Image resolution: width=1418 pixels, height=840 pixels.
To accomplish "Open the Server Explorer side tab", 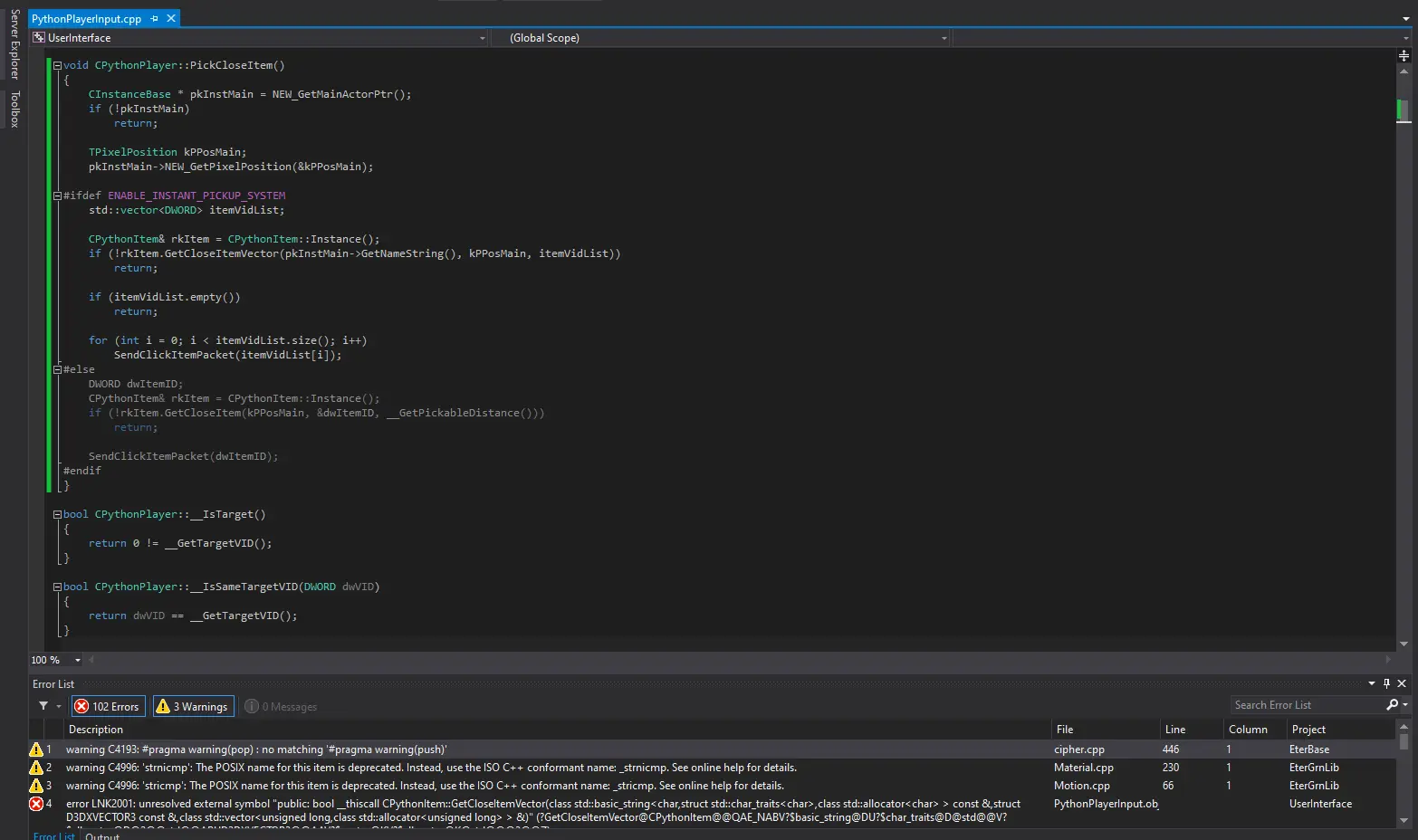I will click(x=14, y=44).
